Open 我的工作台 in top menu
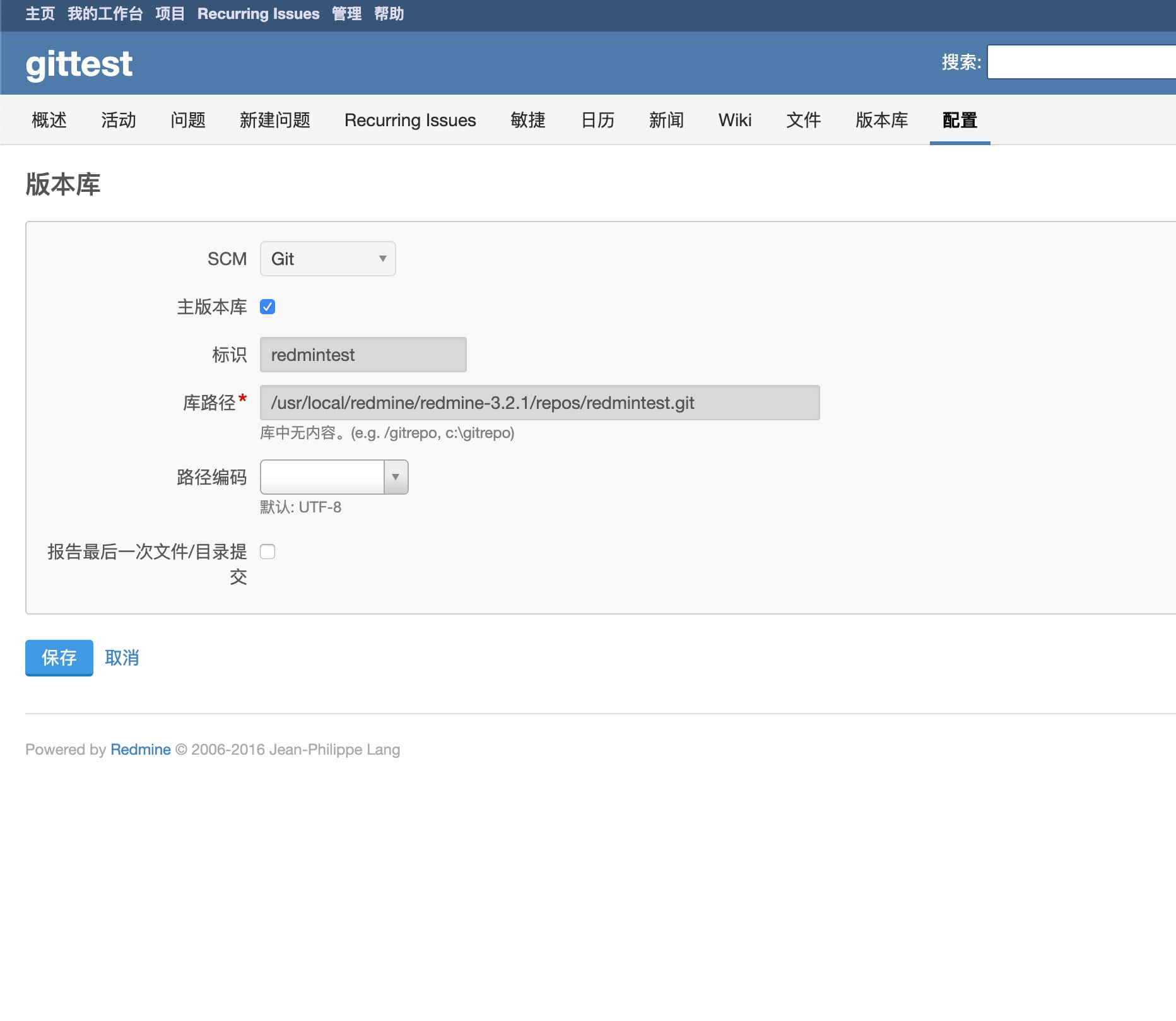Screen dimensions: 1176x1021 click(105, 14)
